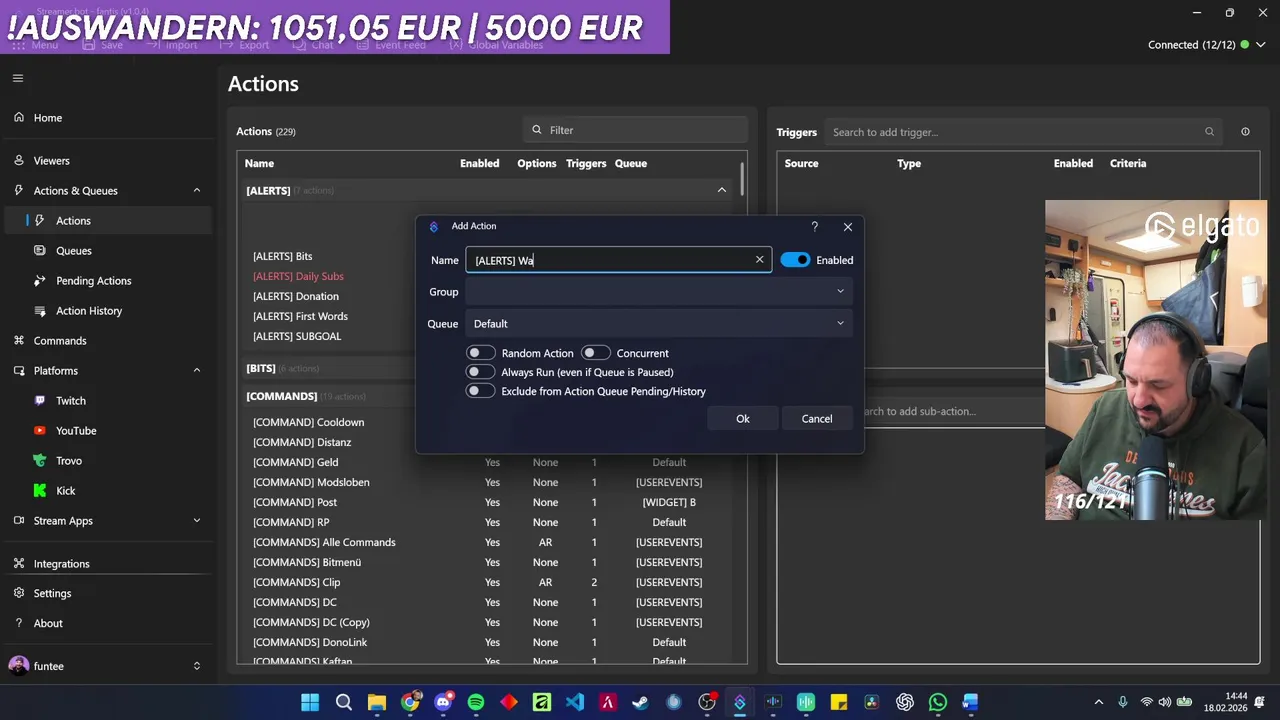Open Visual Studio Code from the taskbar
The image size is (1280, 720).
click(574, 702)
